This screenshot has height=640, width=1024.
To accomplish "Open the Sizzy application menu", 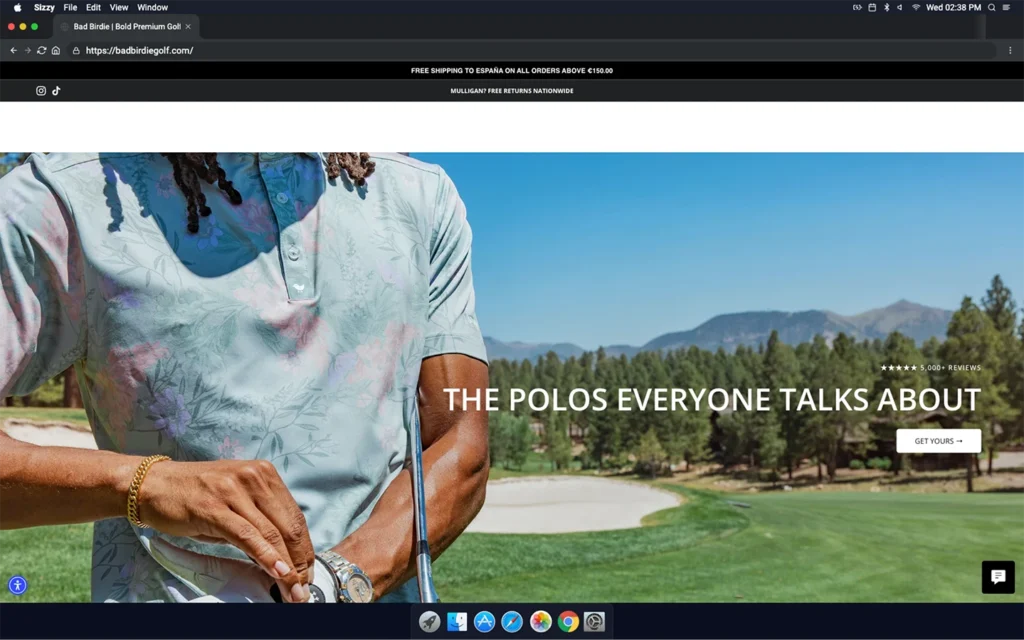I will click(x=44, y=7).
